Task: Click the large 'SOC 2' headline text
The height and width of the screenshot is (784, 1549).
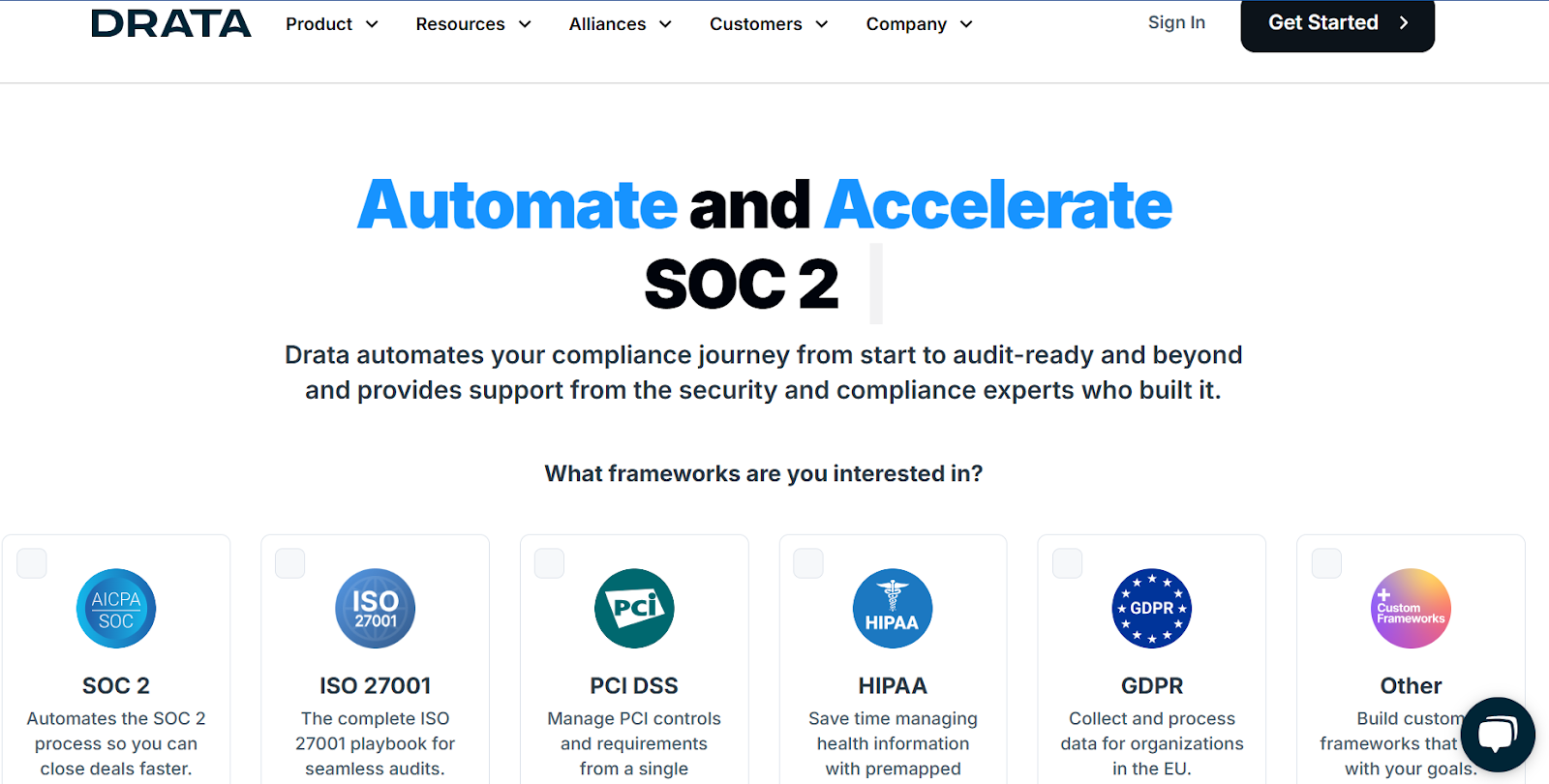Action: (x=742, y=285)
